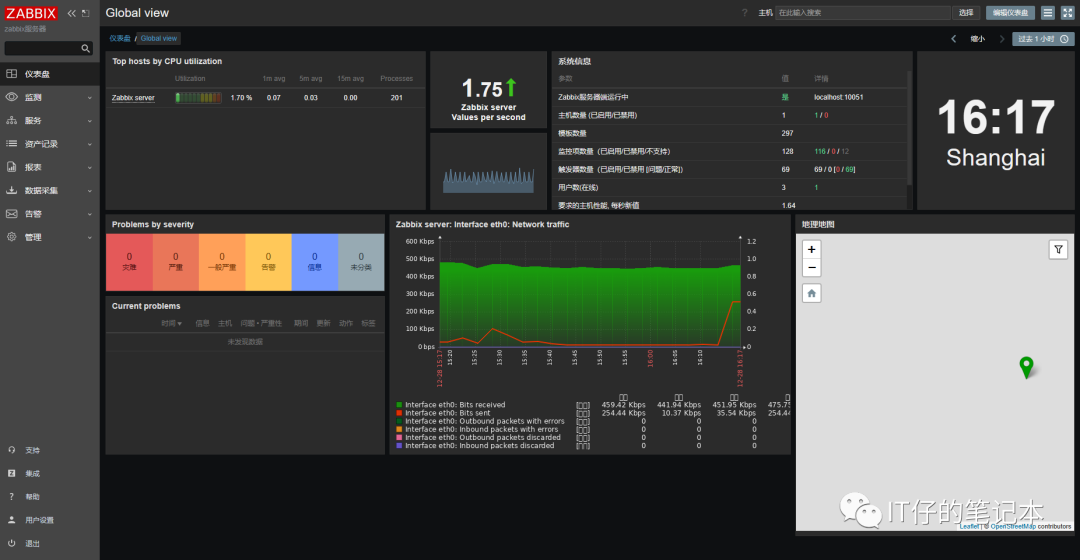Click the help question mark in header
1080x560 pixels.
tap(745, 12)
